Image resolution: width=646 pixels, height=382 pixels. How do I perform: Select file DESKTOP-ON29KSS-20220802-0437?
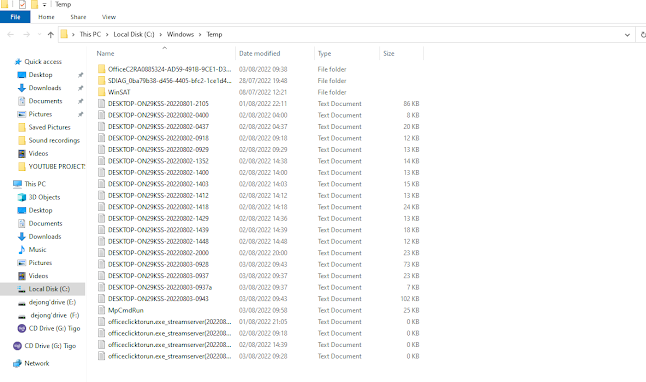point(158,127)
